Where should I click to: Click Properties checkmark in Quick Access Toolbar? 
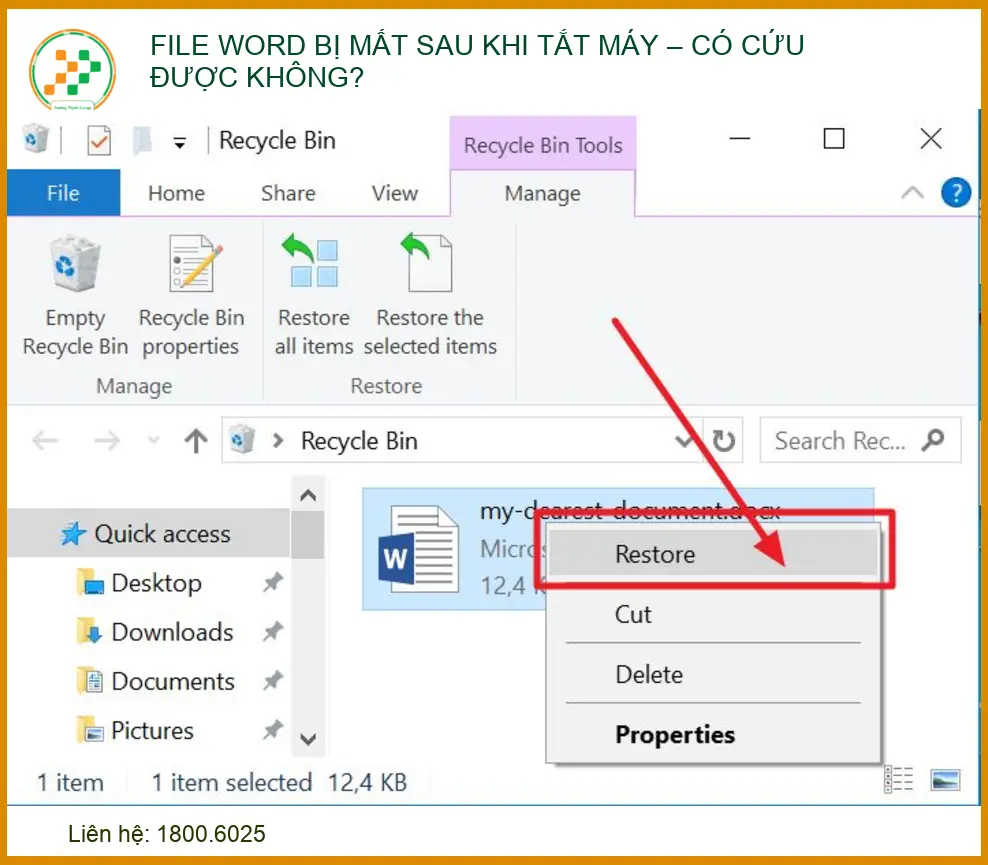99,141
